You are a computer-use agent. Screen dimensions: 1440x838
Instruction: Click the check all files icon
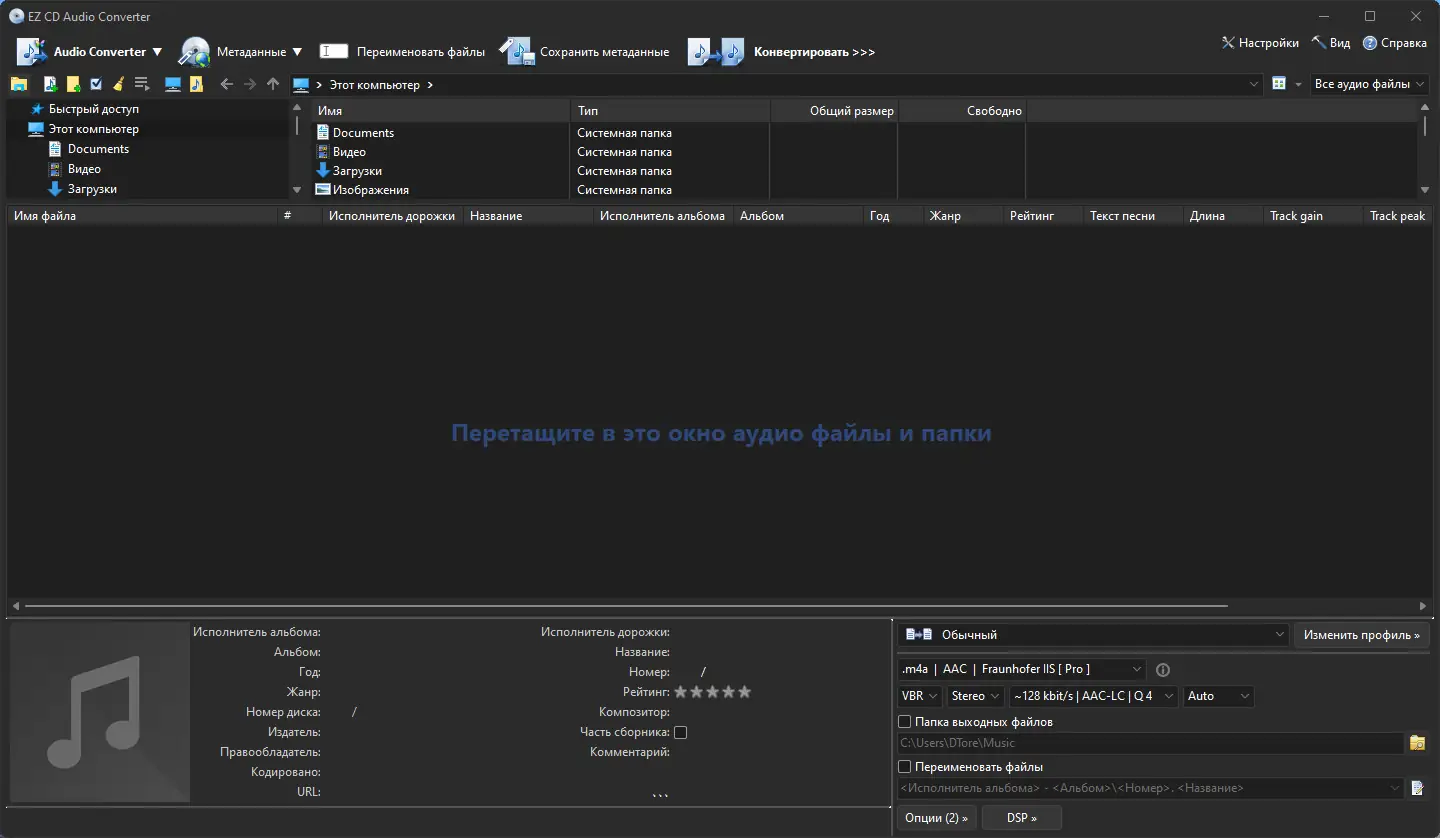pos(95,84)
